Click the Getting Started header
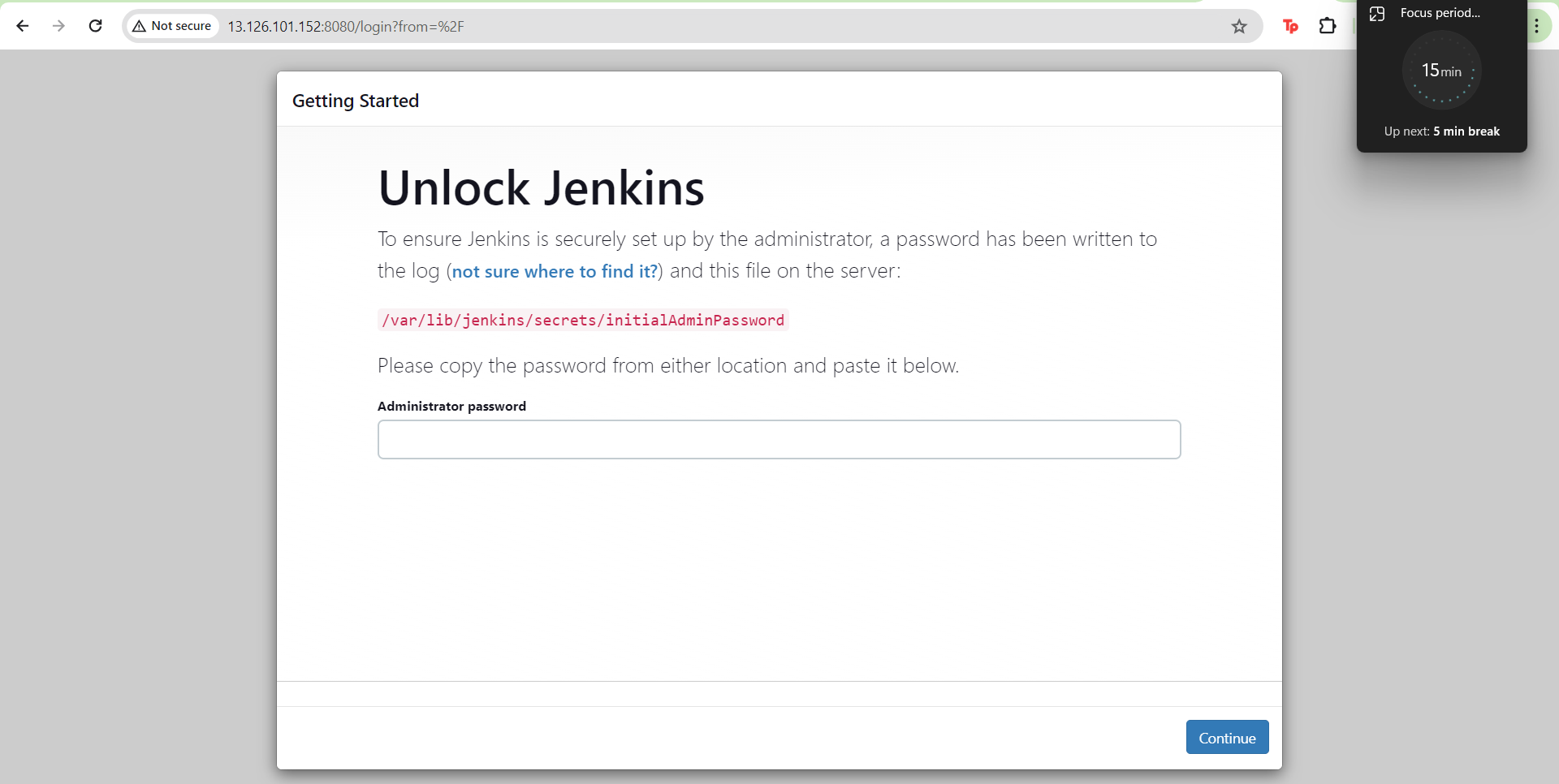This screenshot has width=1559, height=784. [356, 101]
